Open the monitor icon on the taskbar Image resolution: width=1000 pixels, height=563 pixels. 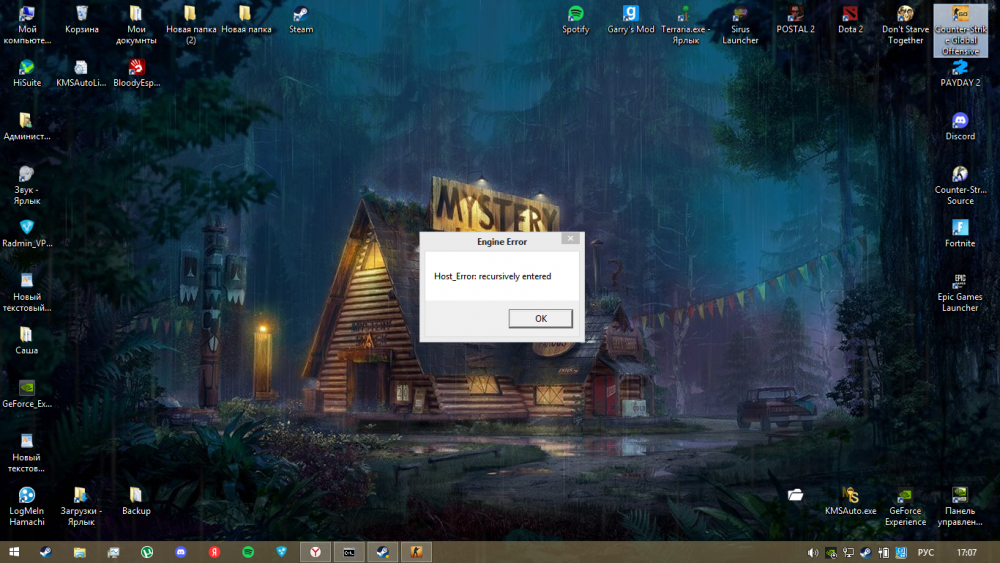click(x=113, y=552)
